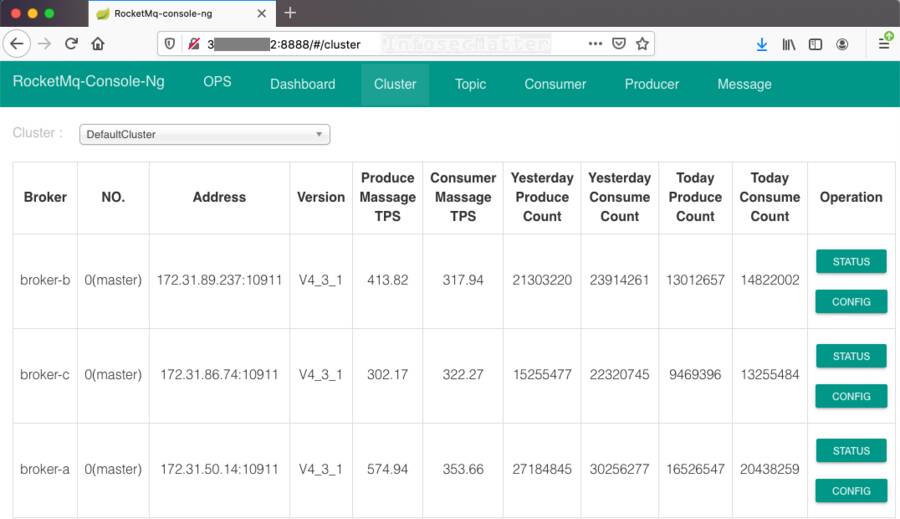Click produce TPS value 302.17

(x=387, y=375)
